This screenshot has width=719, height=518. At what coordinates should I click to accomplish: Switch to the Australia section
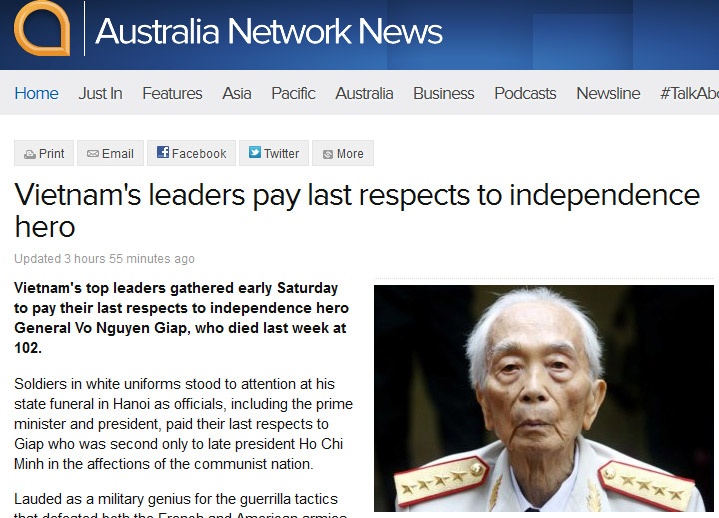pyautogui.click(x=365, y=94)
